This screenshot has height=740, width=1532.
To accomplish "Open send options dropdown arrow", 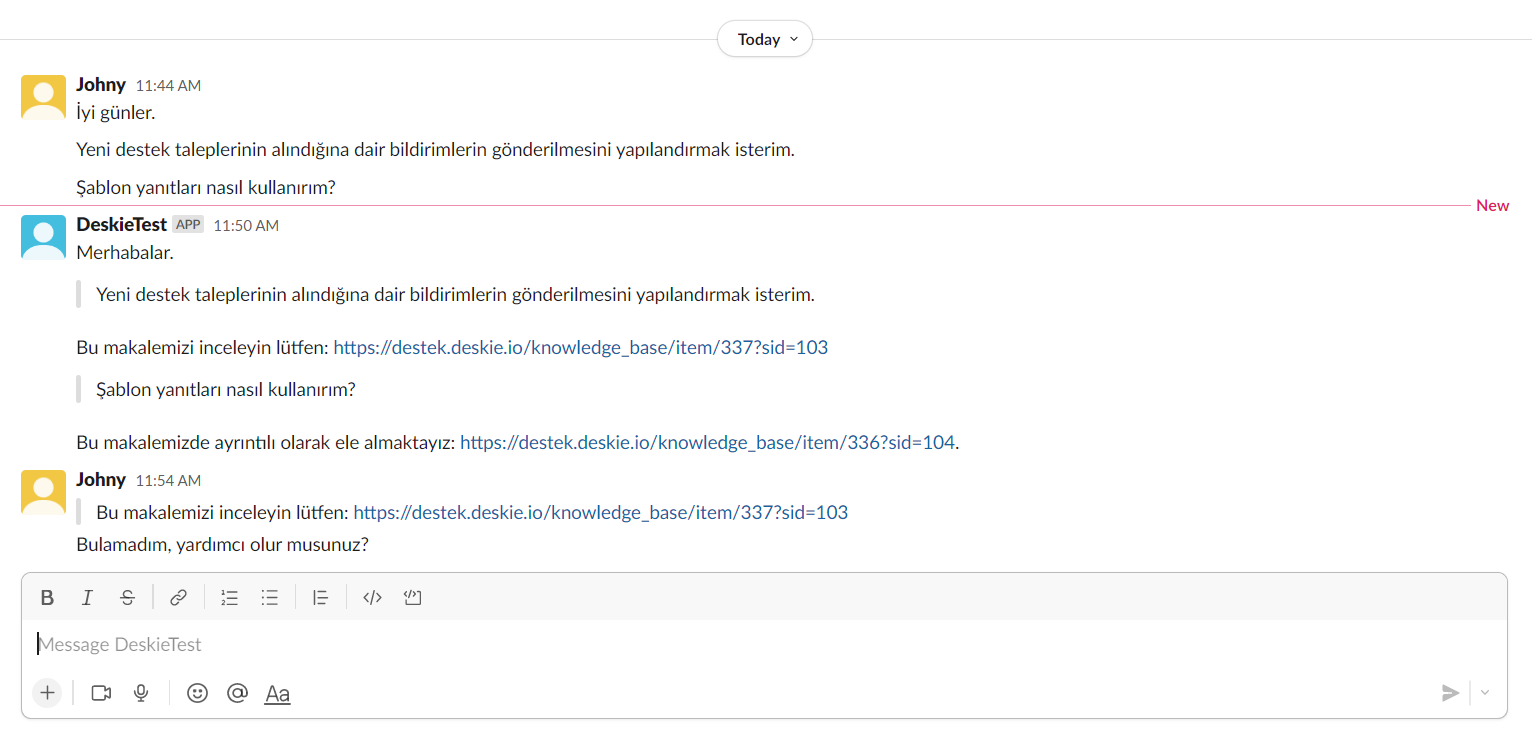I will pyautogui.click(x=1485, y=693).
